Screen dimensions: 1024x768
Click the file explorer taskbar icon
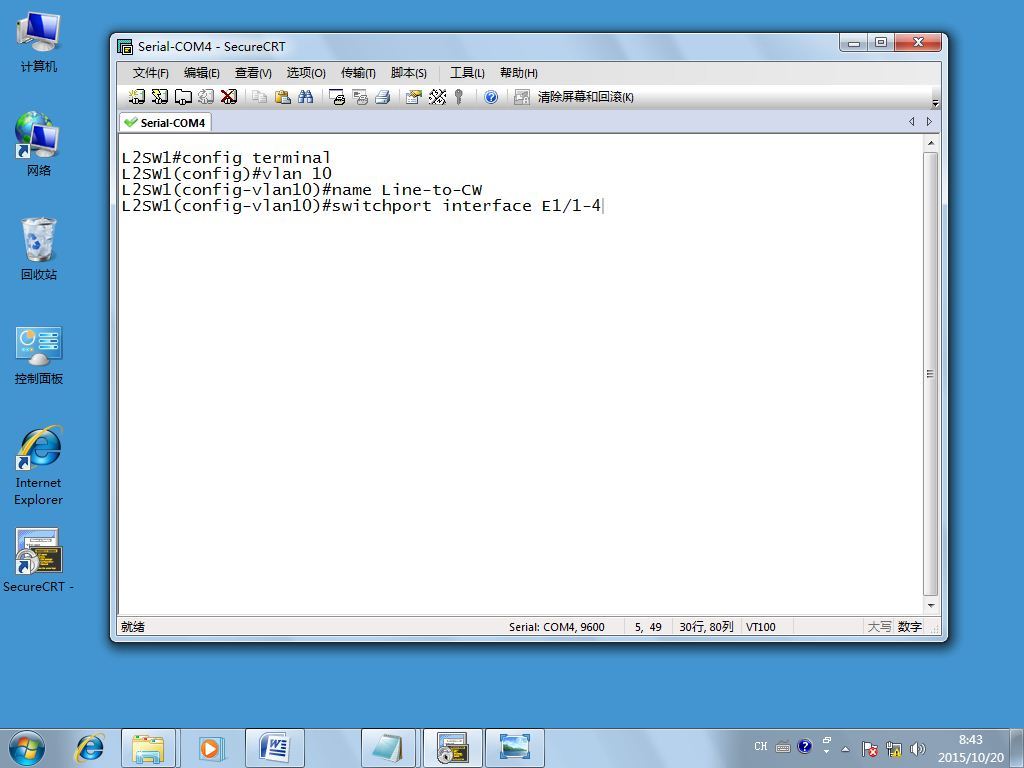click(x=148, y=748)
